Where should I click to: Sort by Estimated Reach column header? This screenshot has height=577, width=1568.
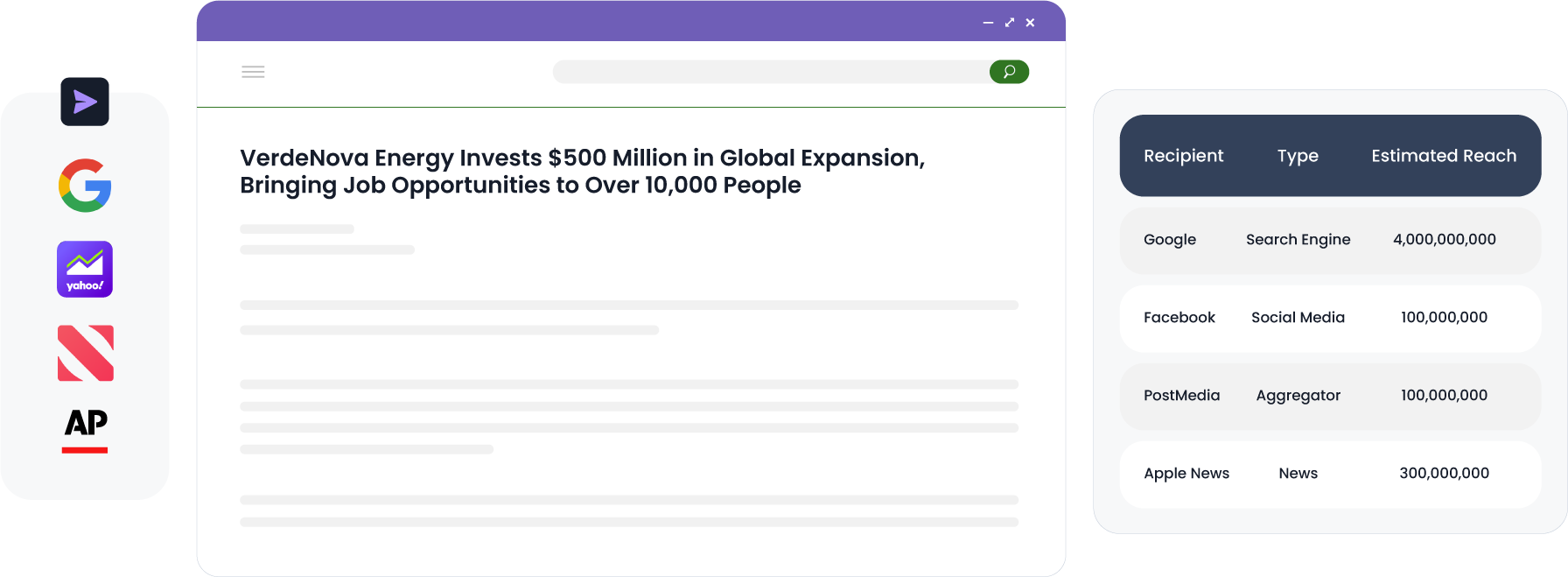click(1444, 156)
